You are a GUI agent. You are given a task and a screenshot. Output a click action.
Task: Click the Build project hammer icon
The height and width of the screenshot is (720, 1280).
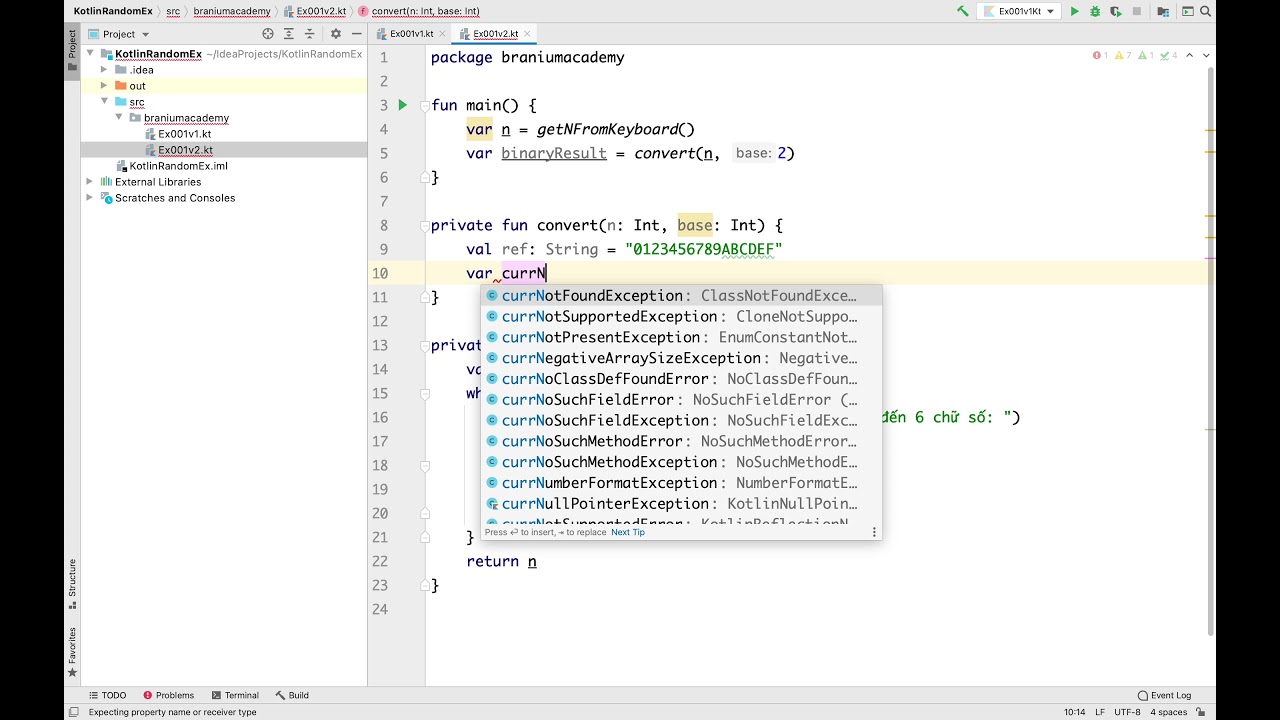click(x=962, y=11)
